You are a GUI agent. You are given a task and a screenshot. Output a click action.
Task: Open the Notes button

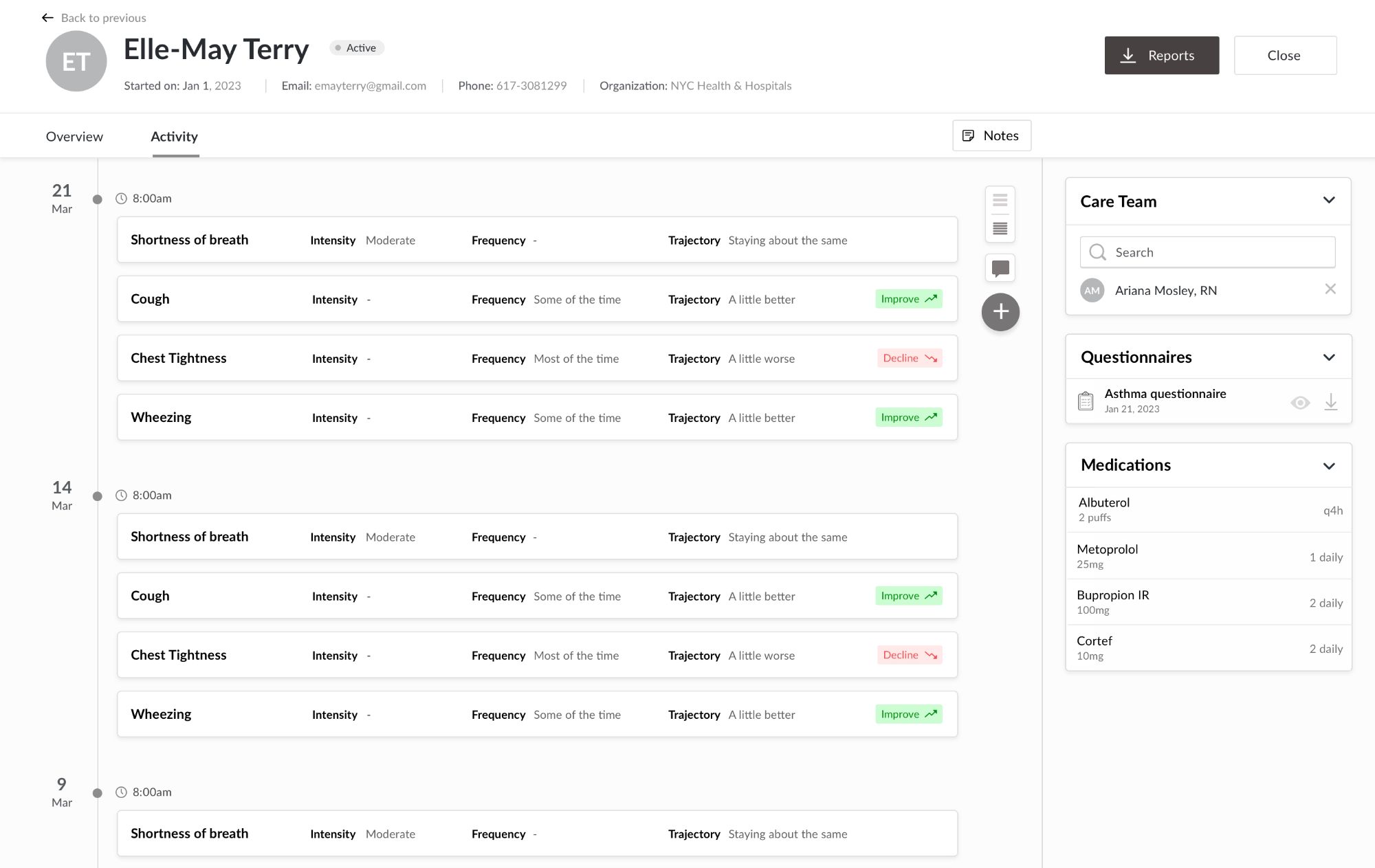coord(991,136)
